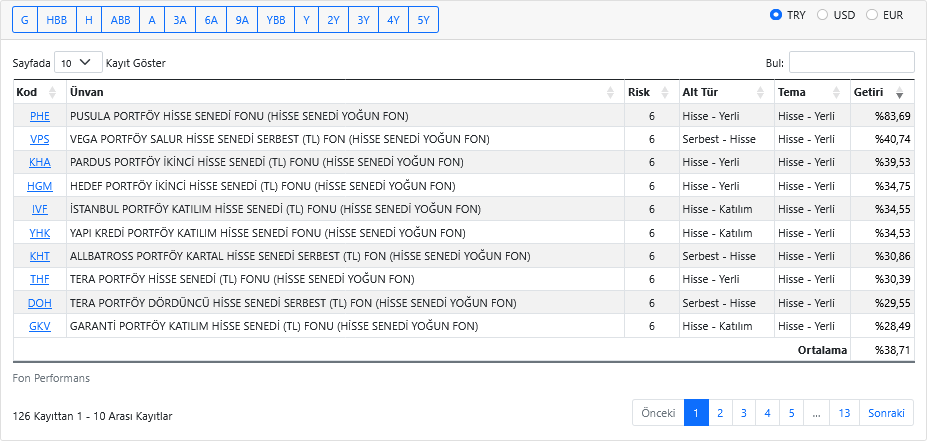This screenshot has height=441, width=927.
Task: Select the Y period button
Action: 306,20
